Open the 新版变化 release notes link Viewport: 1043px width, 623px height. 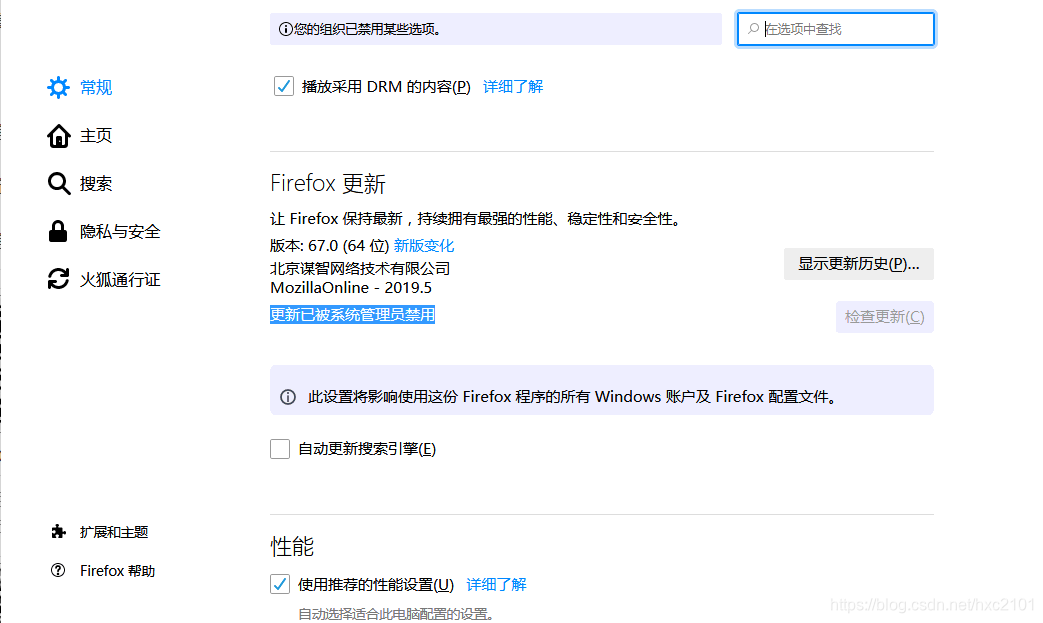424,246
